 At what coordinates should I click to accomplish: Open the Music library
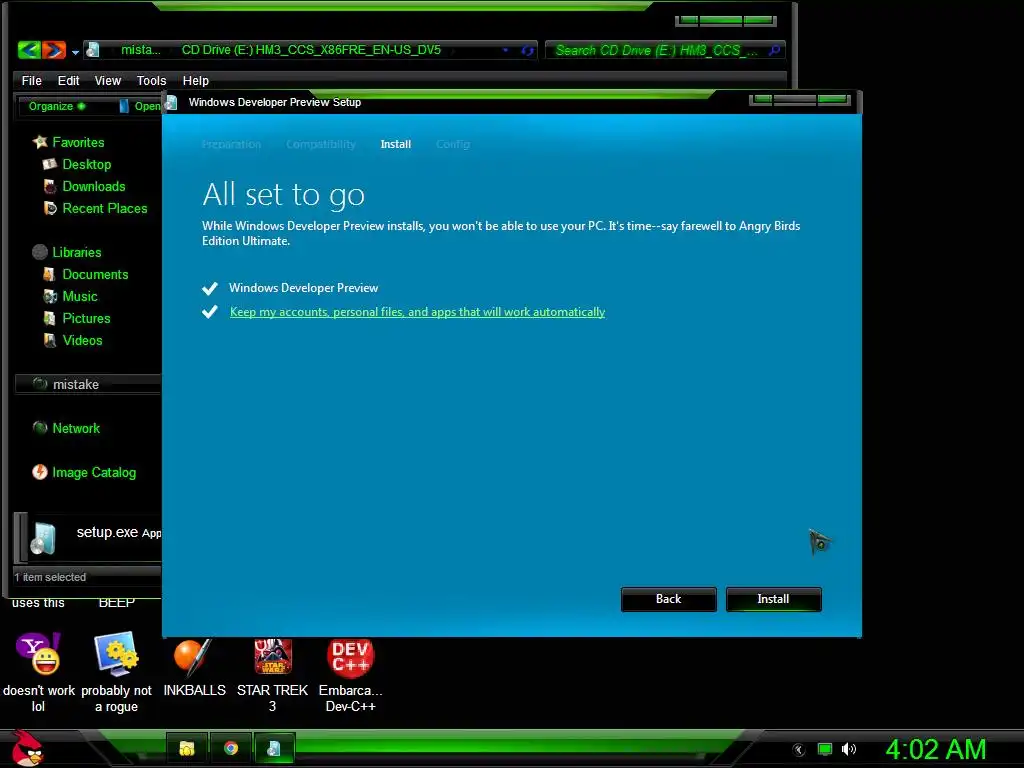pos(80,296)
